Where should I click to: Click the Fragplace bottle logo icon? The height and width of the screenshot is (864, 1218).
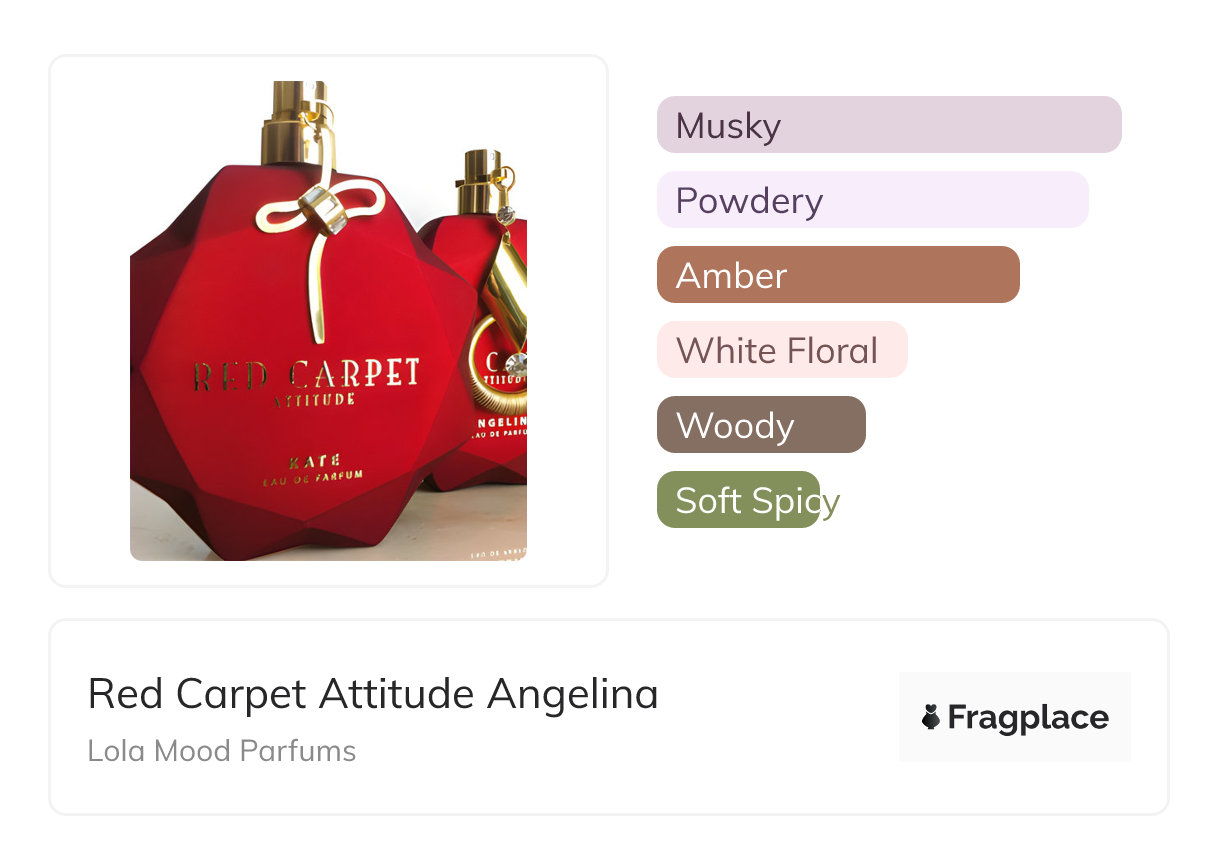[931, 717]
